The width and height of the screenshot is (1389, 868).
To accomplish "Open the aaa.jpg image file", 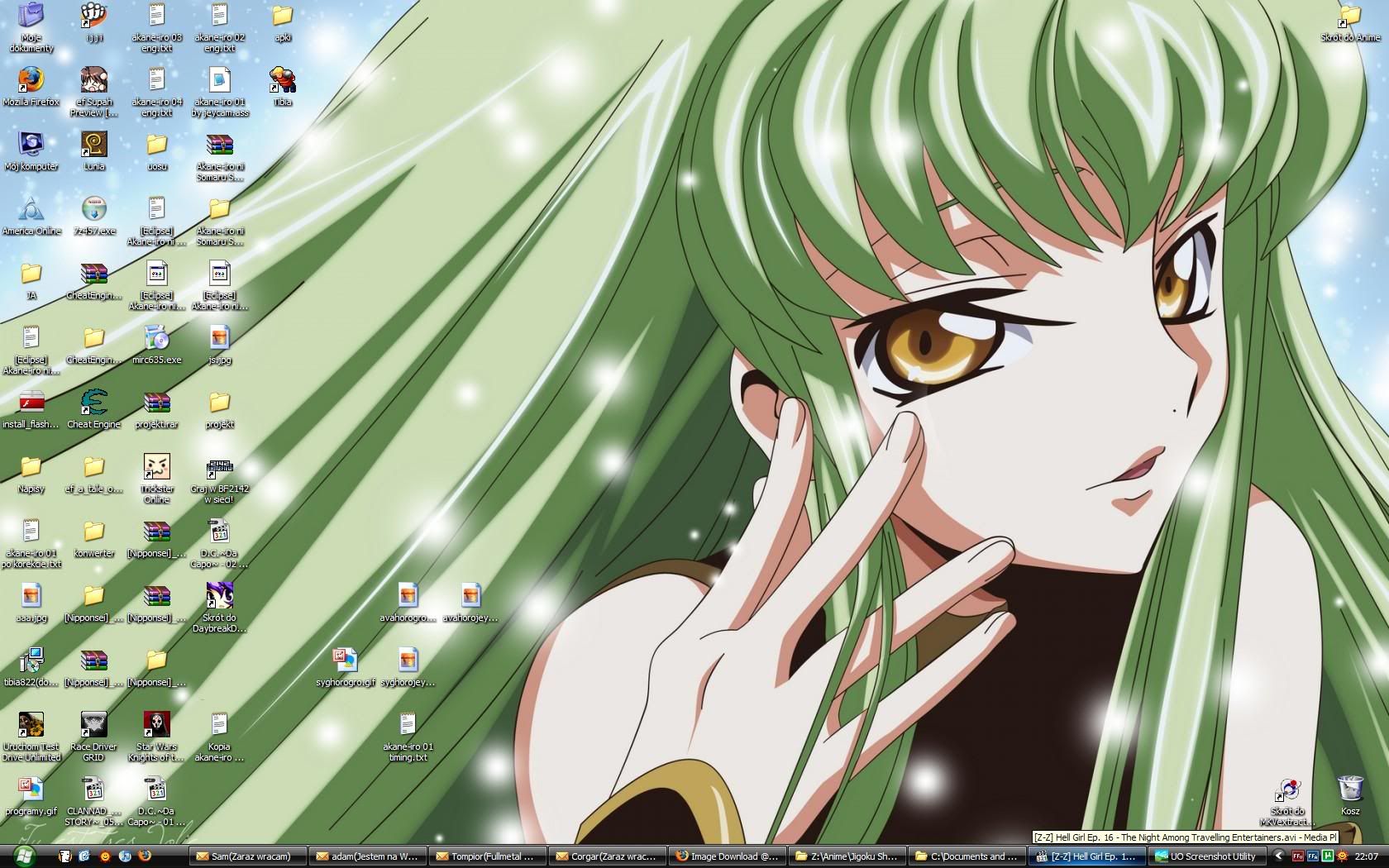I will [x=31, y=603].
